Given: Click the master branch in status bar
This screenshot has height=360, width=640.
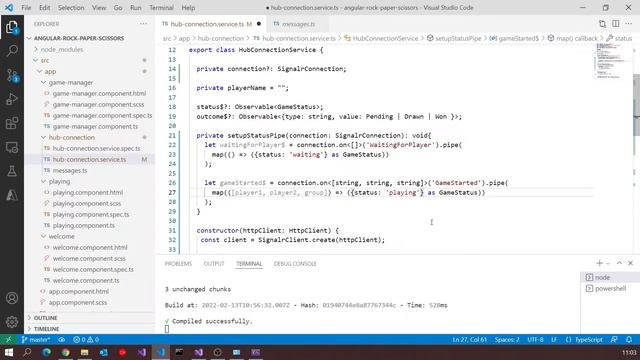Looking at the screenshot, I should 36,339.
